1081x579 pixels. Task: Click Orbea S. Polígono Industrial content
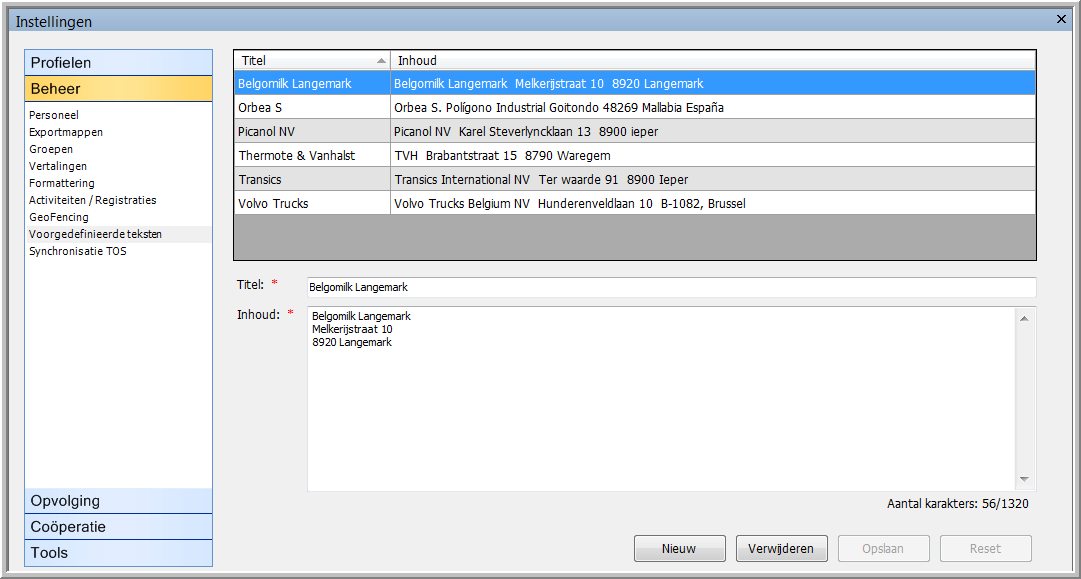coord(713,108)
